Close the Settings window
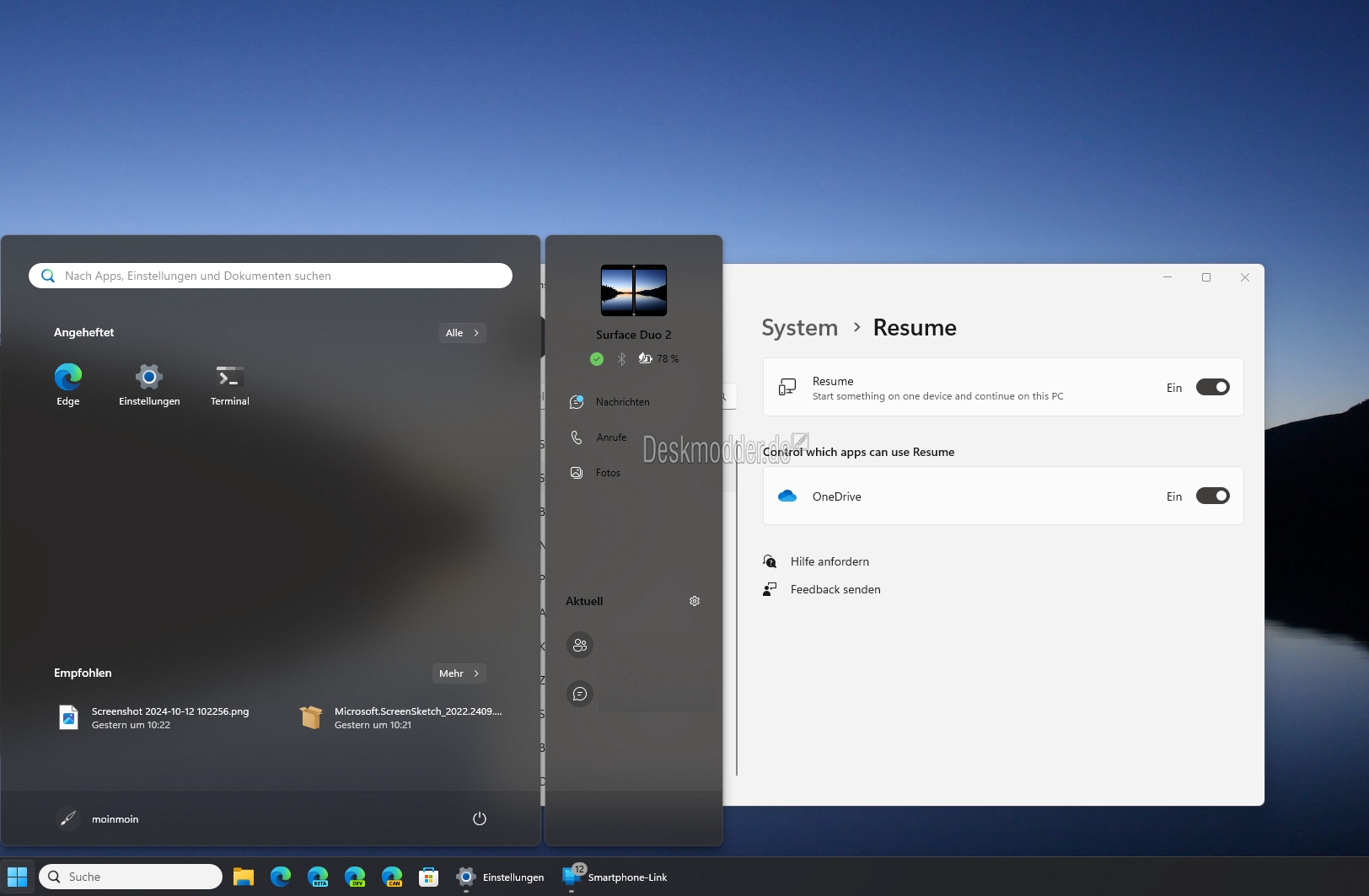Image resolution: width=1369 pixels, height=896 pixels. click(x=1245, y=277)
